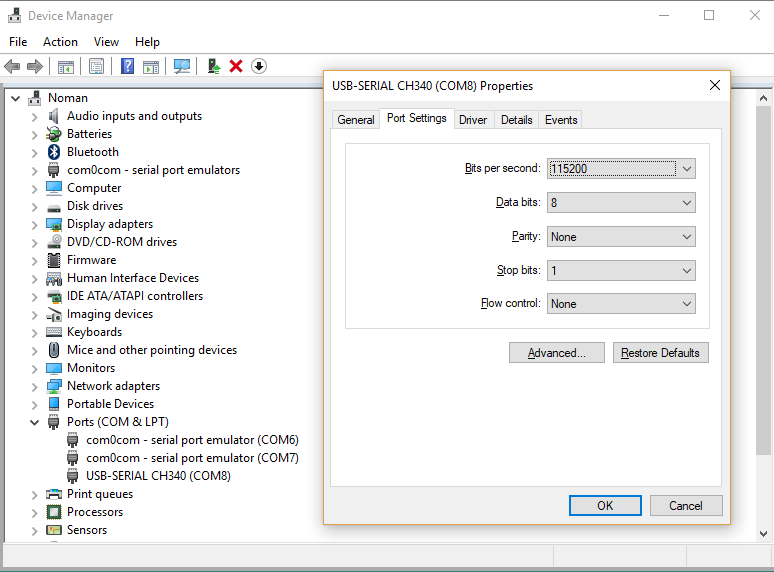Click the vertical scrollbar thumb
774x572 pixels.
763,280
